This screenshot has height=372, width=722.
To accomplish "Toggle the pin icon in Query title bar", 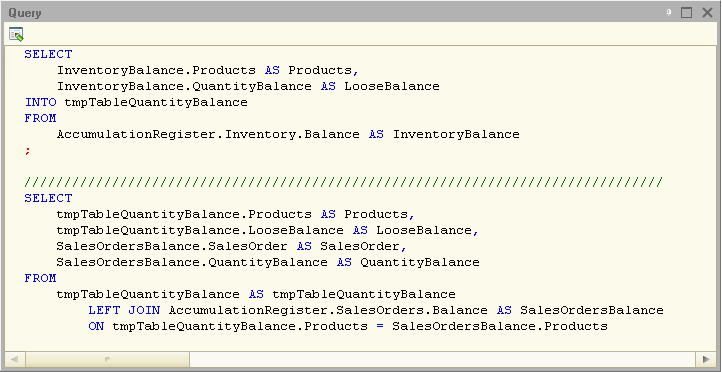I will click(669, 12).
